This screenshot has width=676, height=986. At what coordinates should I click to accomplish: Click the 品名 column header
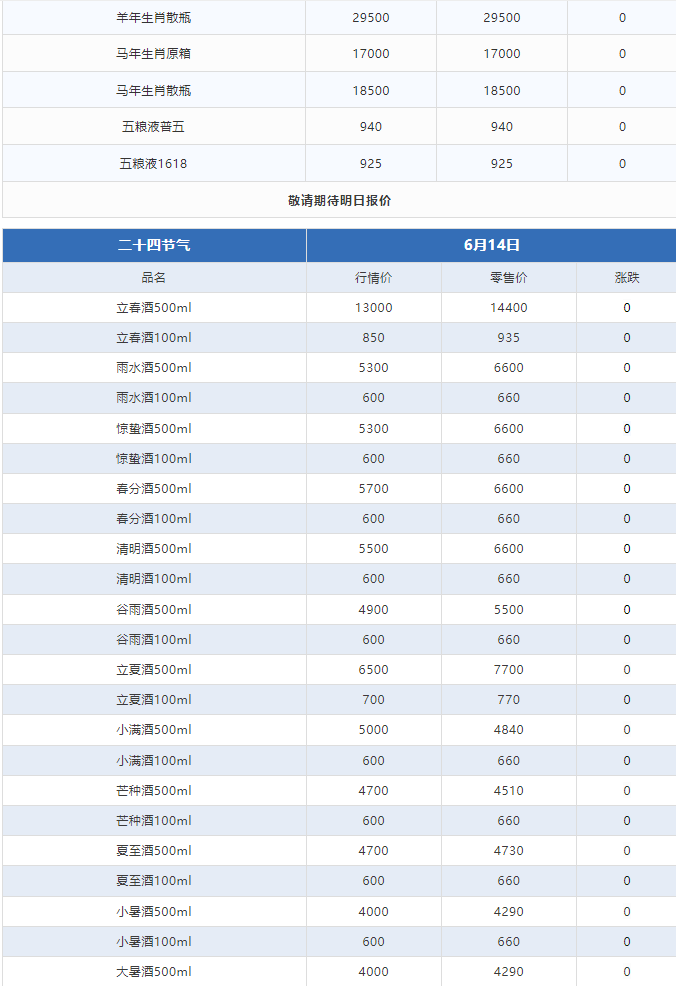pos(153,277)
